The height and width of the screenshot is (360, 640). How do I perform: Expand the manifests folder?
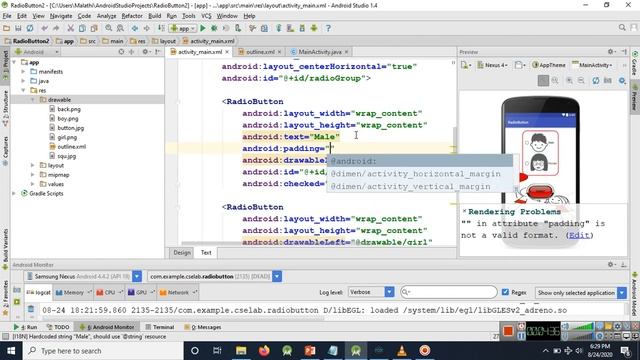pos(23,71)
